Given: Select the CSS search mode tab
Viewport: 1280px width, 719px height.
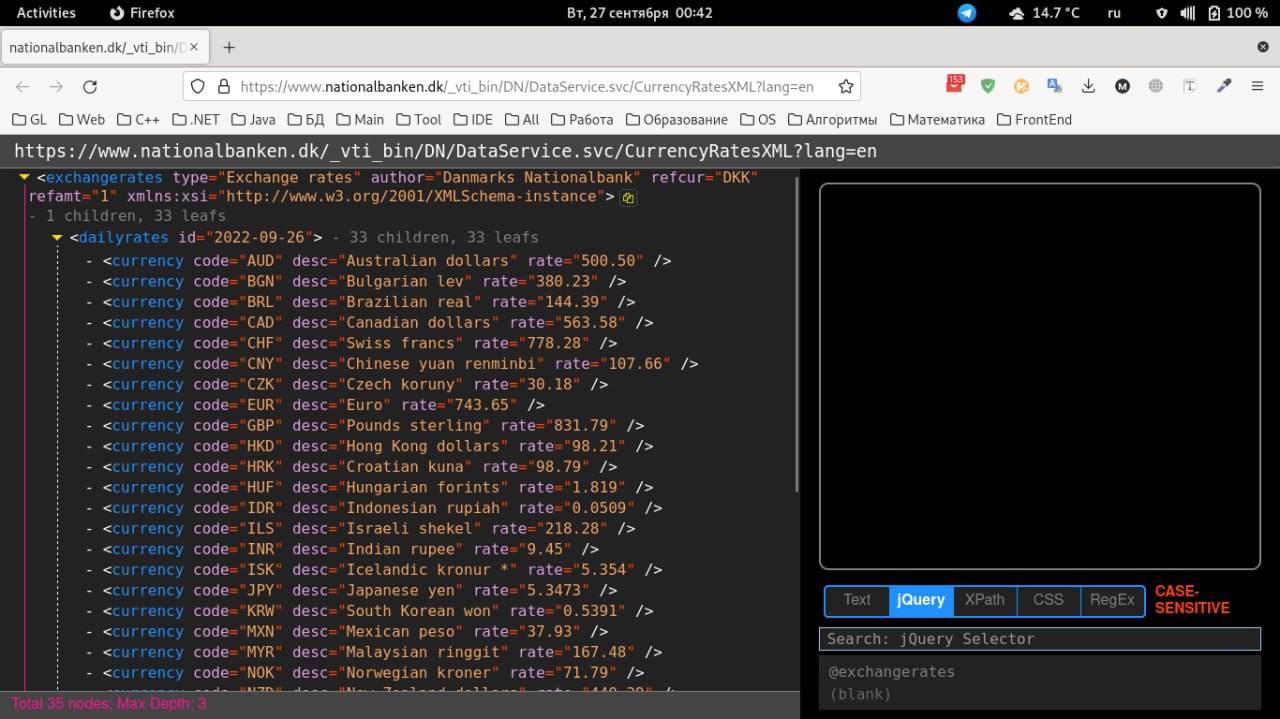Looking at the screenshot, I should coord(1048,600).
